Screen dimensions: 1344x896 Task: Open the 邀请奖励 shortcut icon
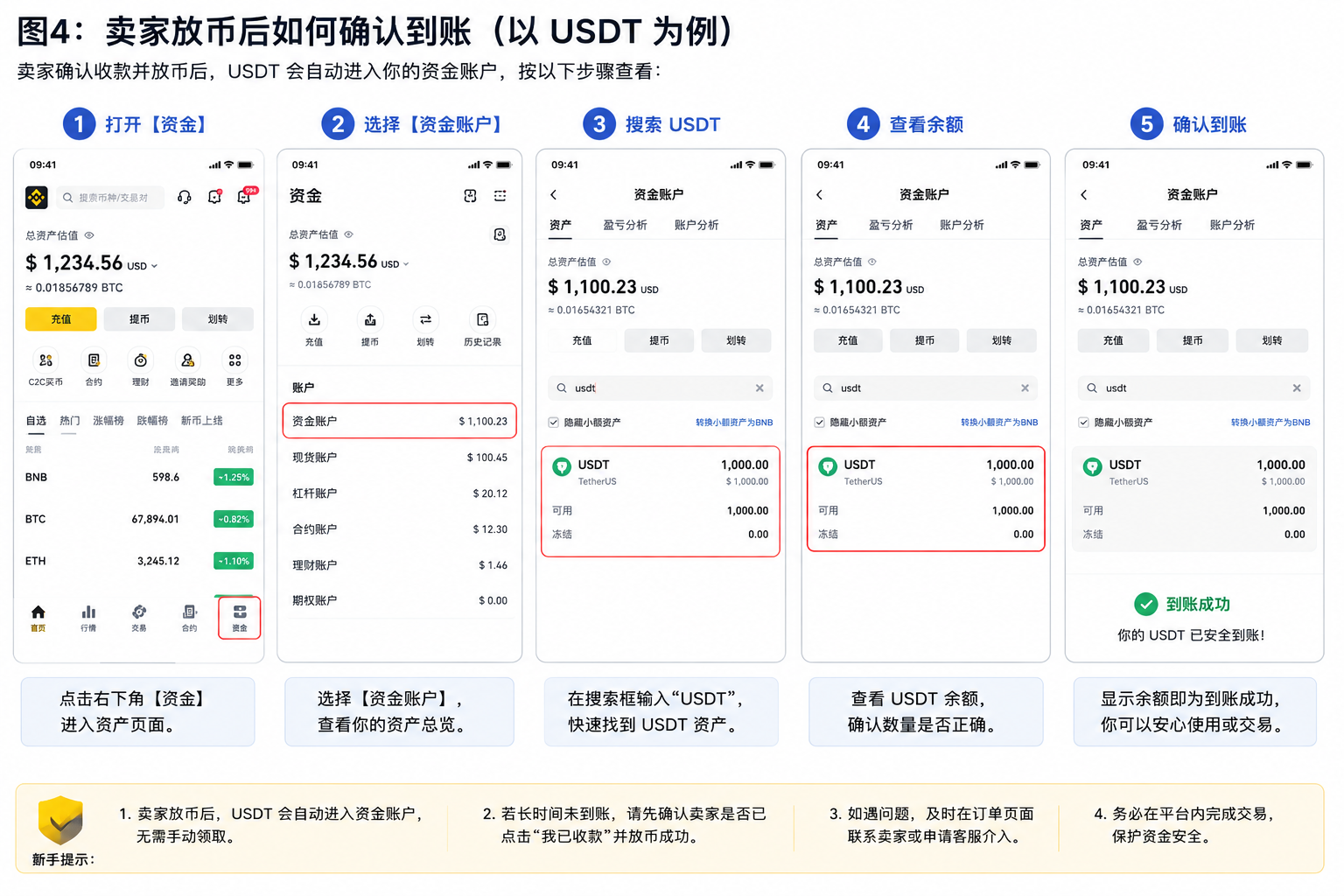187,360
